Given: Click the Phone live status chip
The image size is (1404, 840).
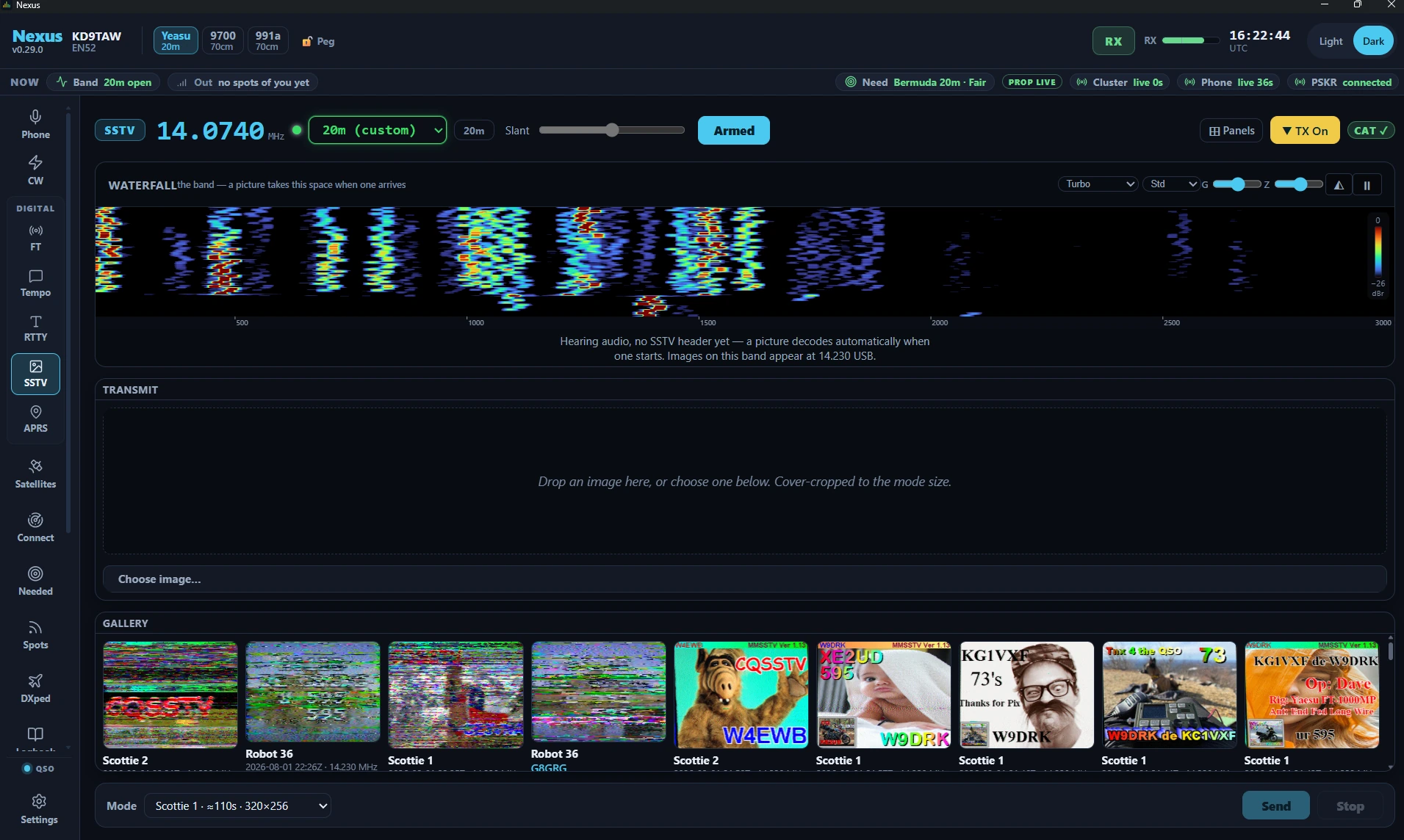Looking at the screenshot, I should [1228, 82].
